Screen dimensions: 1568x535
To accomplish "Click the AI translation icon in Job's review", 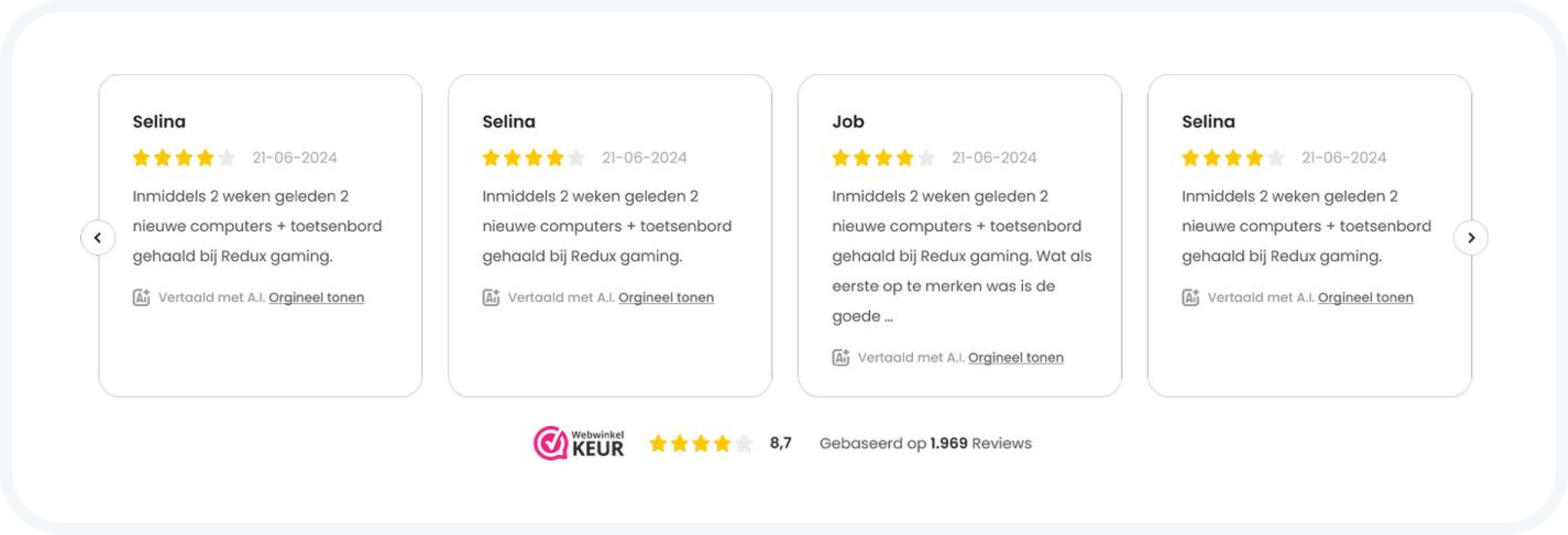I will 840,358.
